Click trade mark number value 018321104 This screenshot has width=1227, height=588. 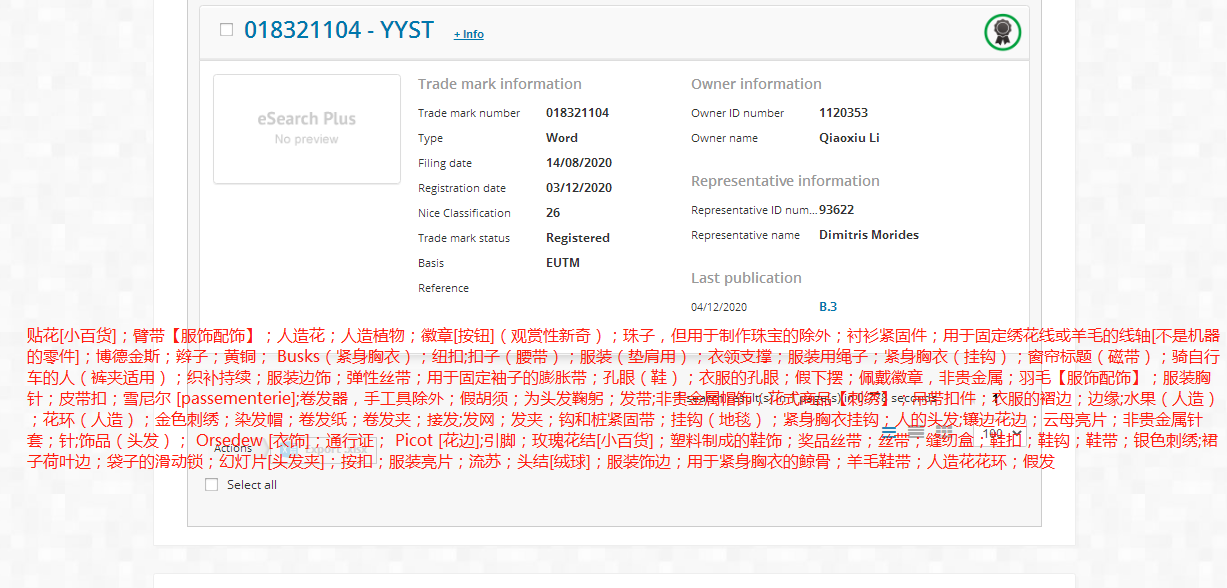pos(577,113)
